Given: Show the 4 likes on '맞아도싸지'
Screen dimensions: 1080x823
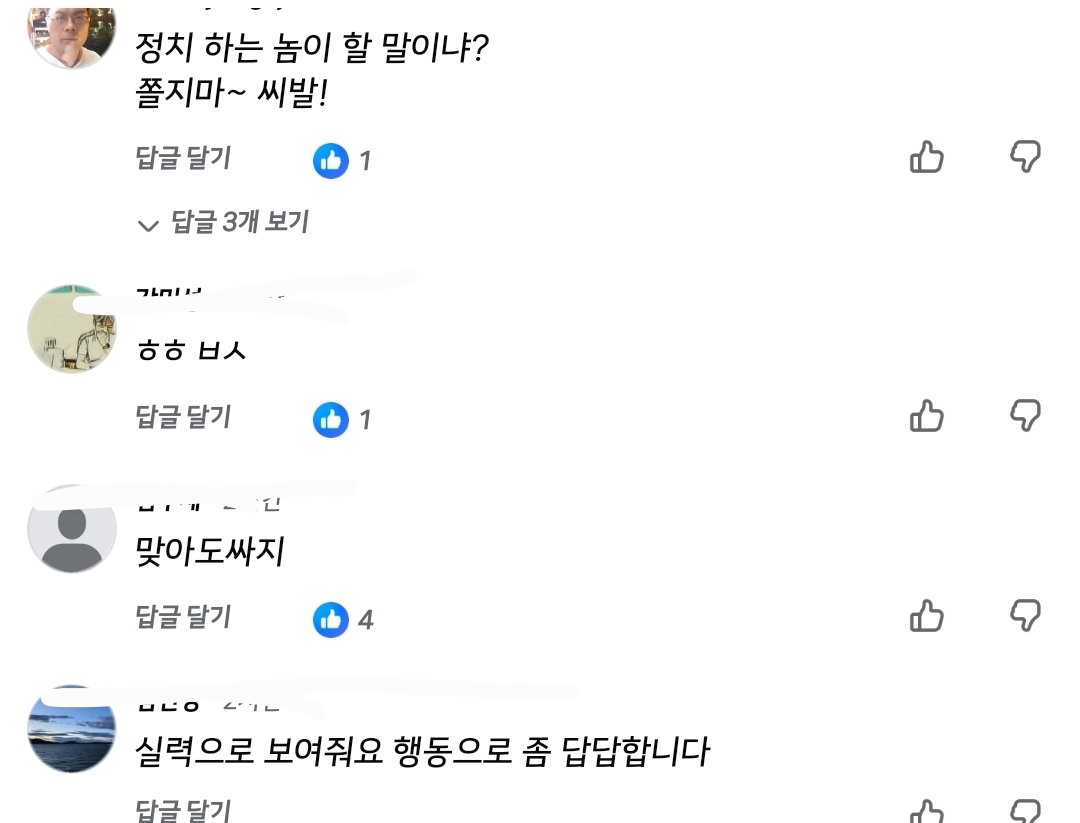Looking at the screenshot, I should click(343, 619).
